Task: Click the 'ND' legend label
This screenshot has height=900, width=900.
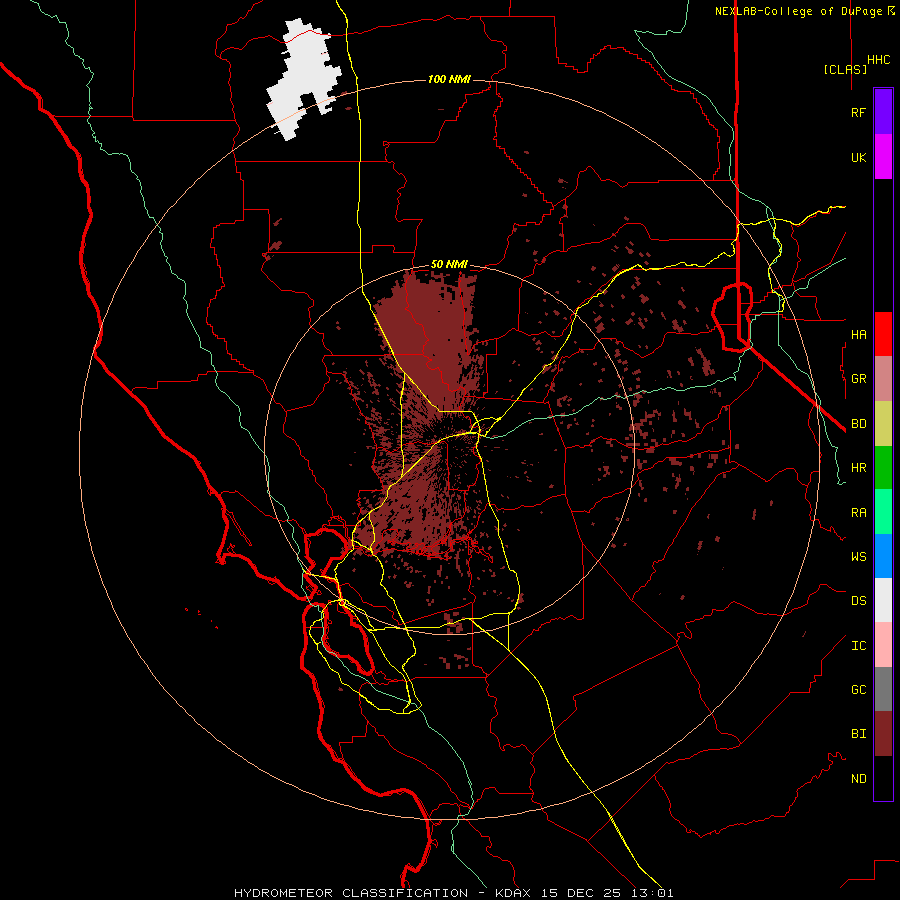Action: coord(858,778)
